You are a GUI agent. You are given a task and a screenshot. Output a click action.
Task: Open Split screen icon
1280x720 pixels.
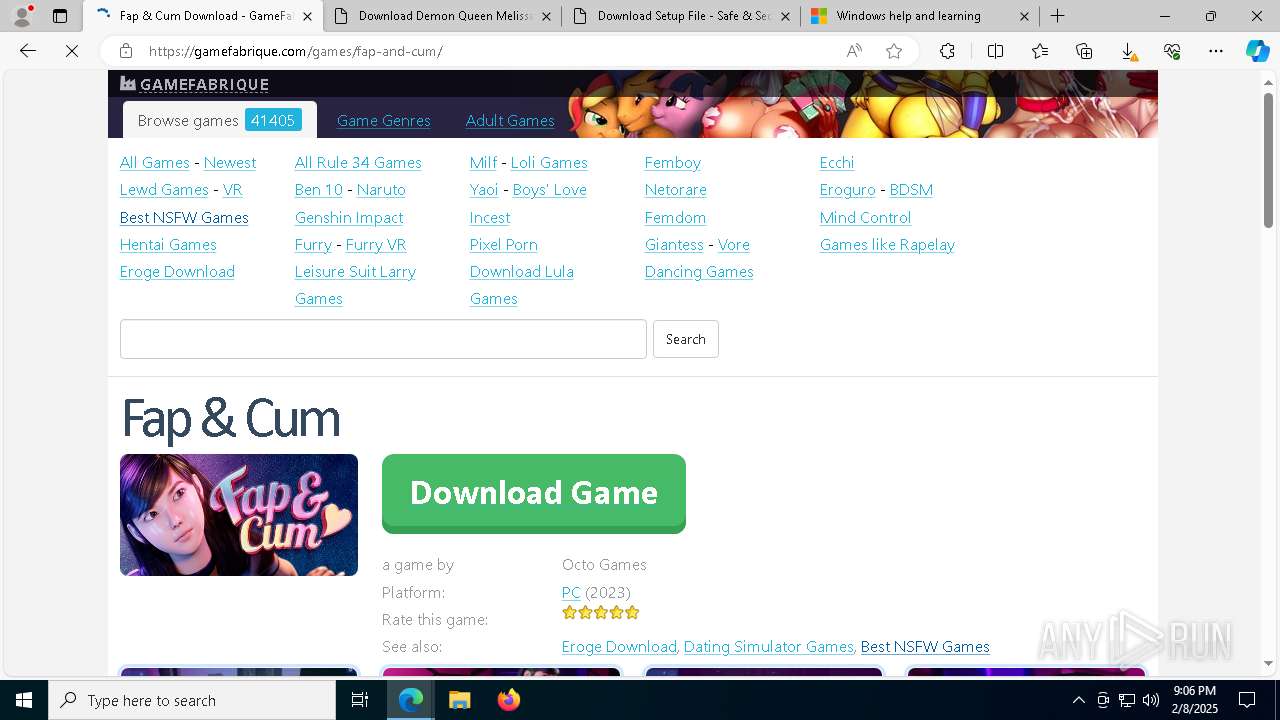point(995,51)
